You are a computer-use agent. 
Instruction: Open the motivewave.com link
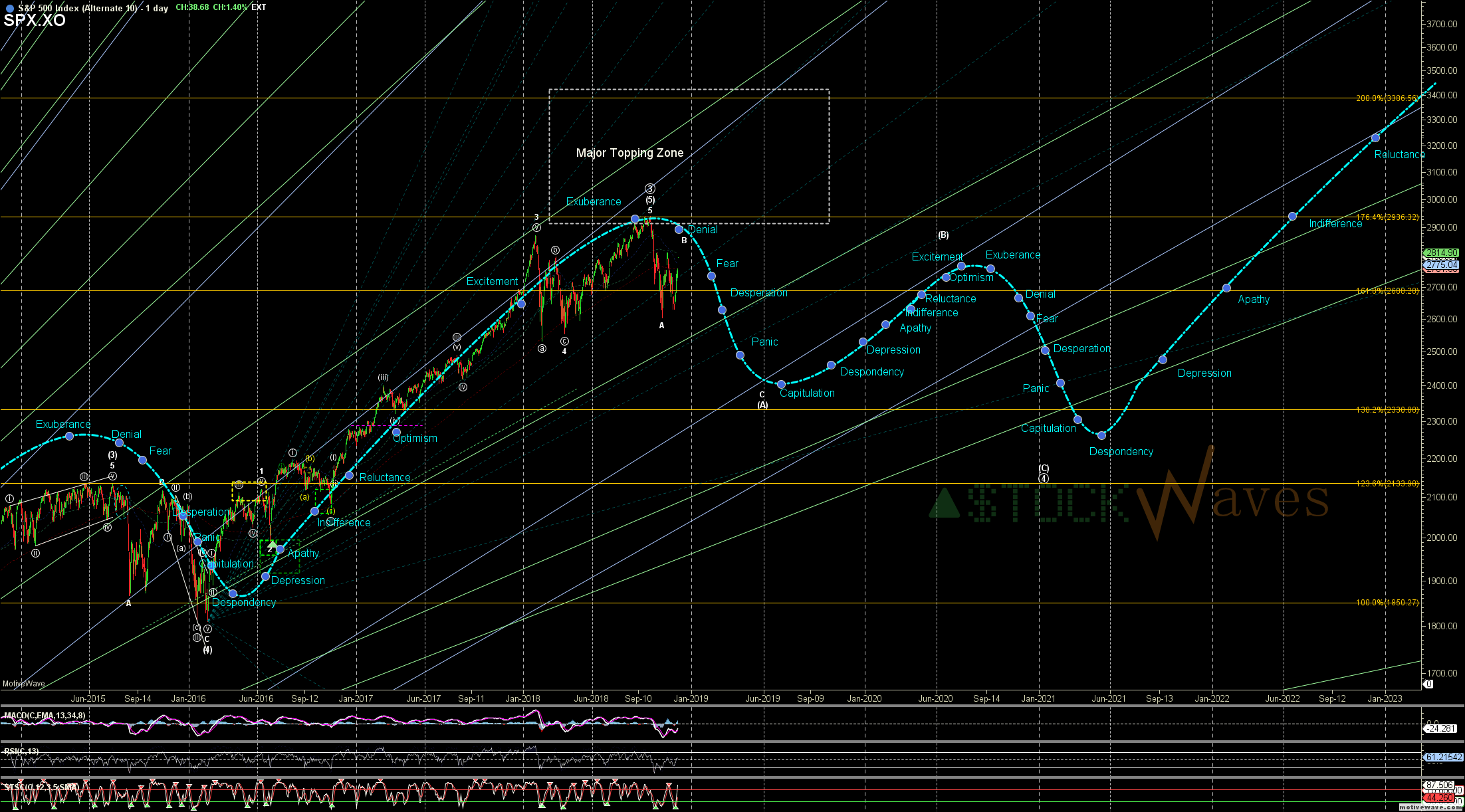click(x=1431, y=807)
